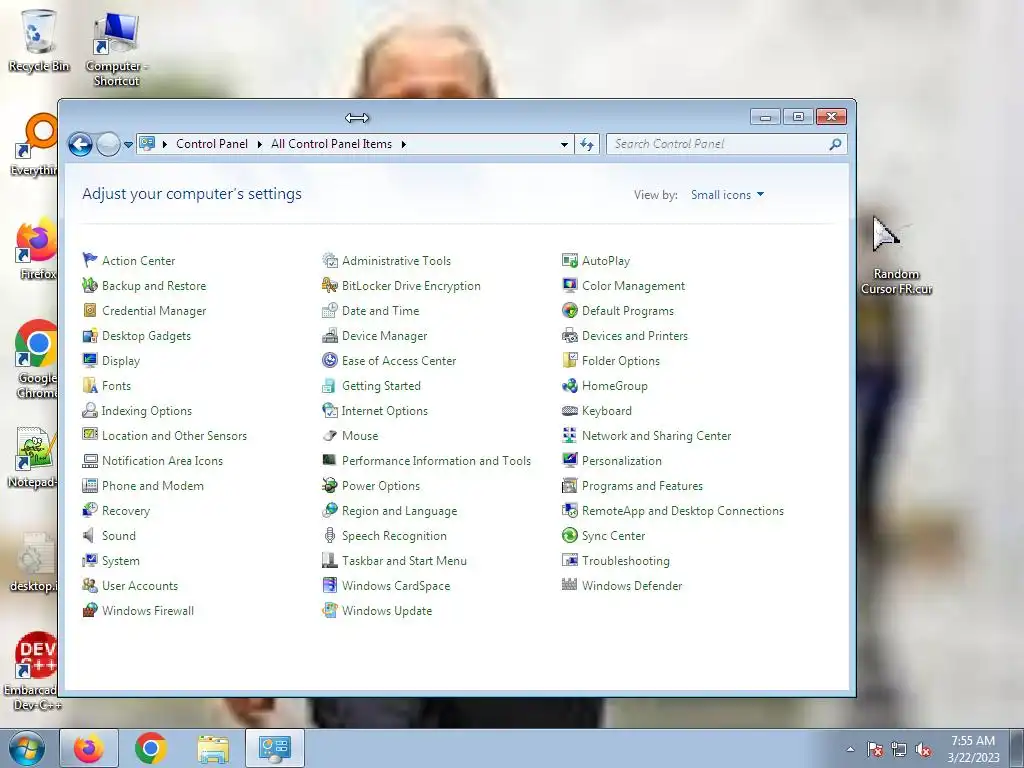Open Programs and Features link

tap(642, 485)
